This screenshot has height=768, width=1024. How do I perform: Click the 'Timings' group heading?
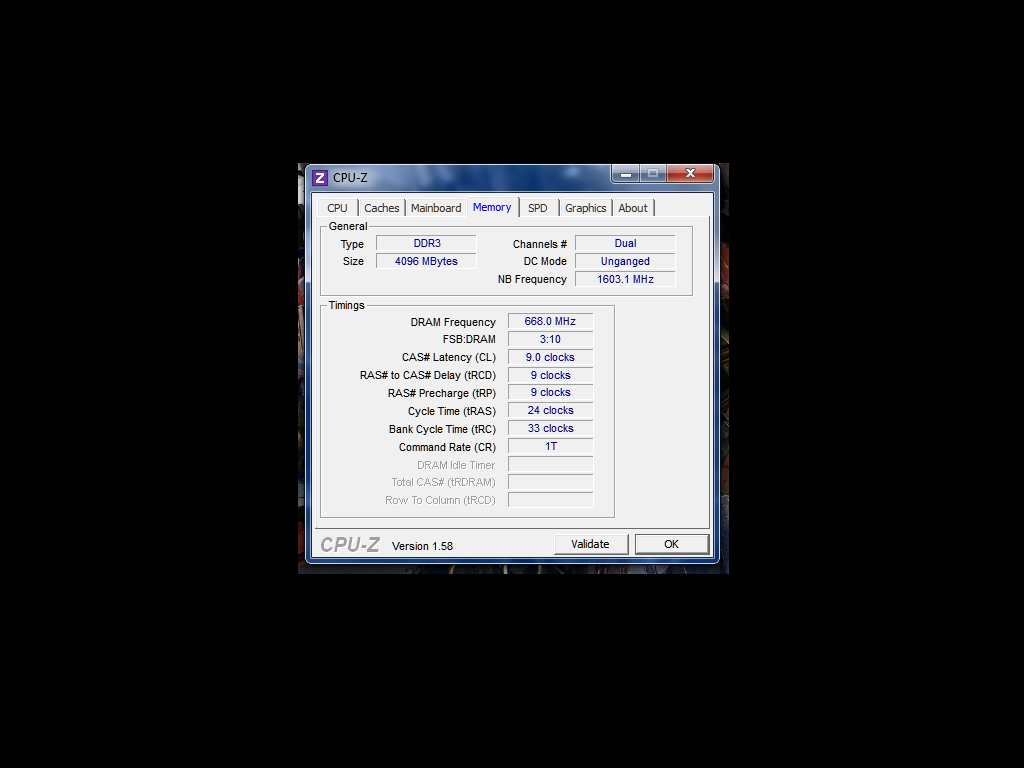point(347,305)
